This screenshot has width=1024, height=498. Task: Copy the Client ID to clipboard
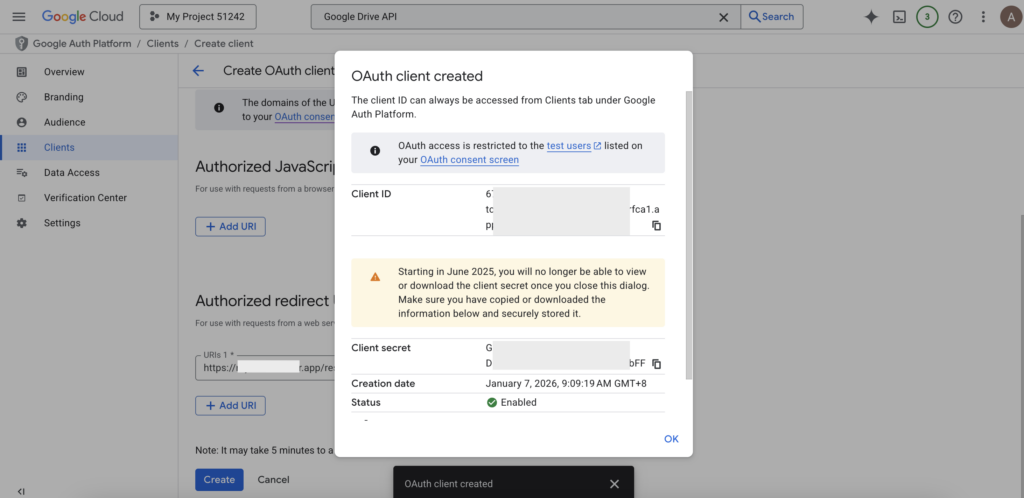[x=657, y=226]
